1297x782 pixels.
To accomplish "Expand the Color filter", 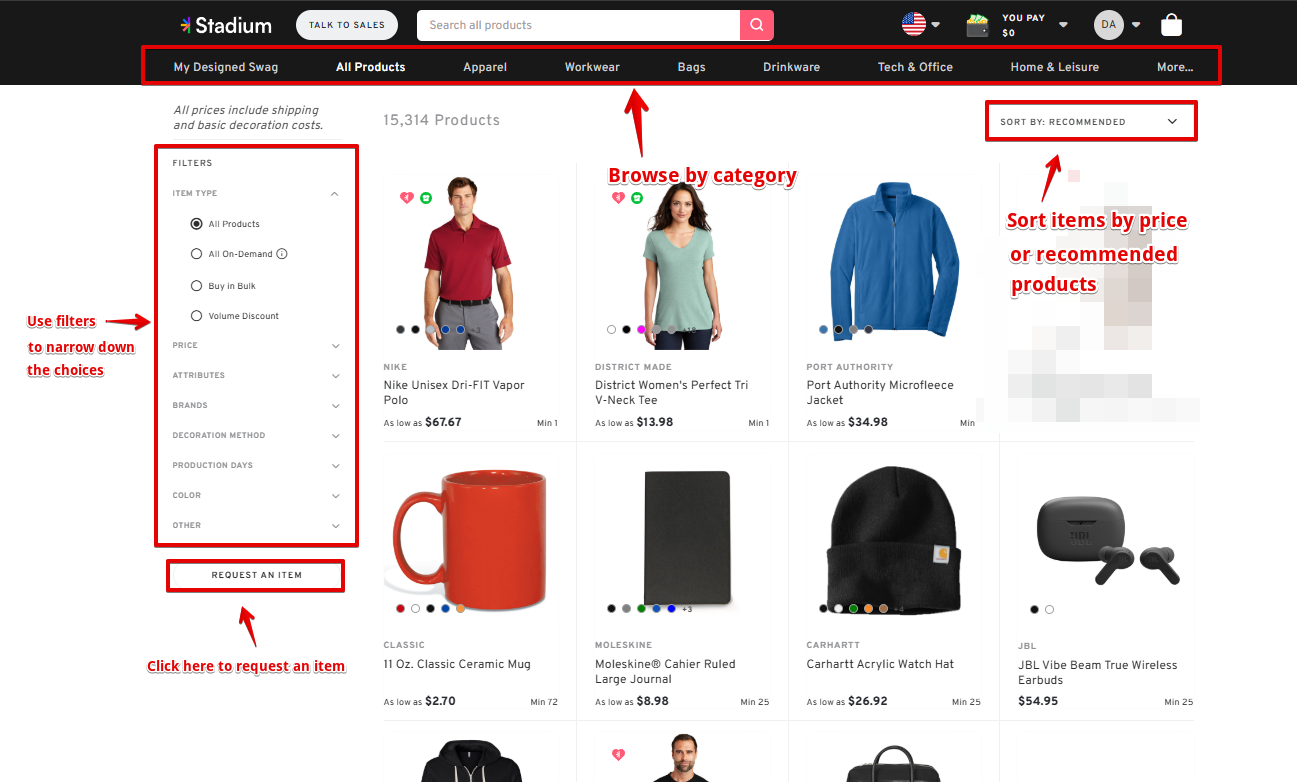I will [256, 495].
